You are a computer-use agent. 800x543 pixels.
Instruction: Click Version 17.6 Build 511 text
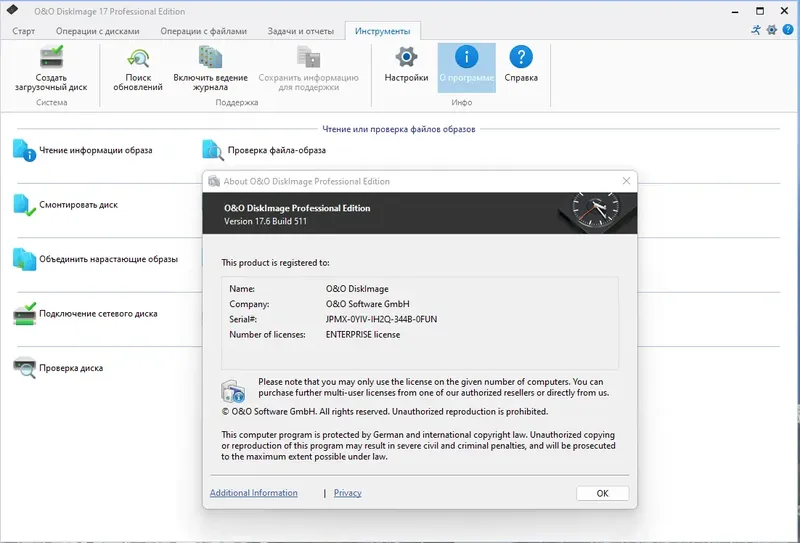pyautogui.click(x=265, y=221)
